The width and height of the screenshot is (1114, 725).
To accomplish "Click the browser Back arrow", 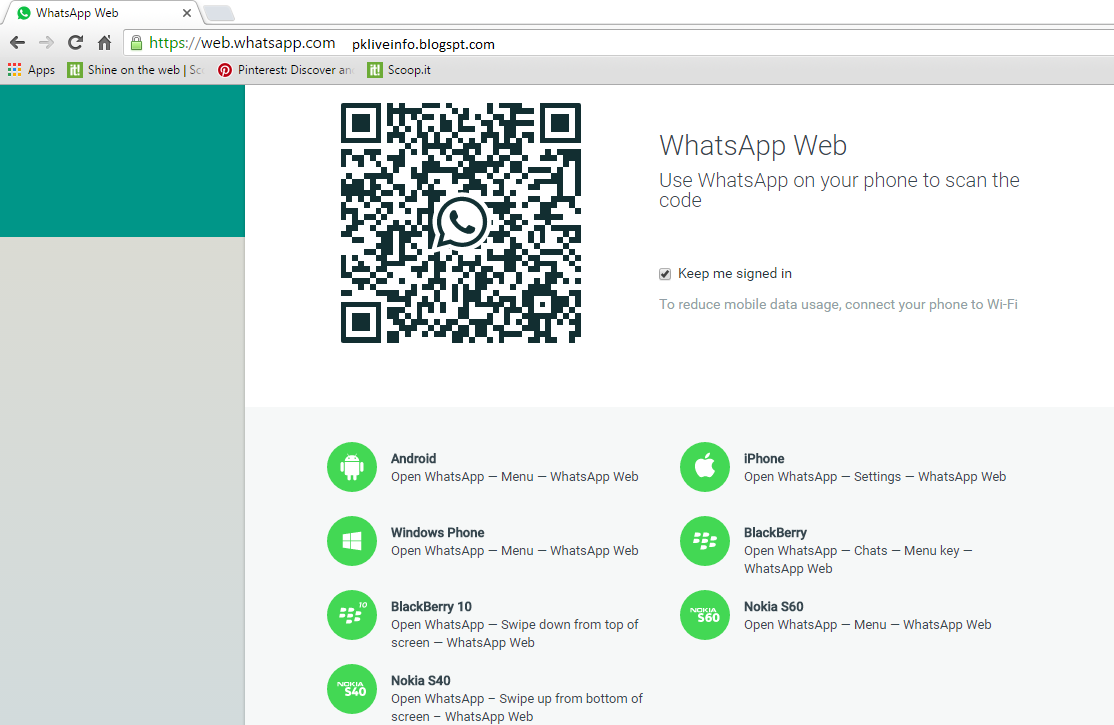I will 18,43.
